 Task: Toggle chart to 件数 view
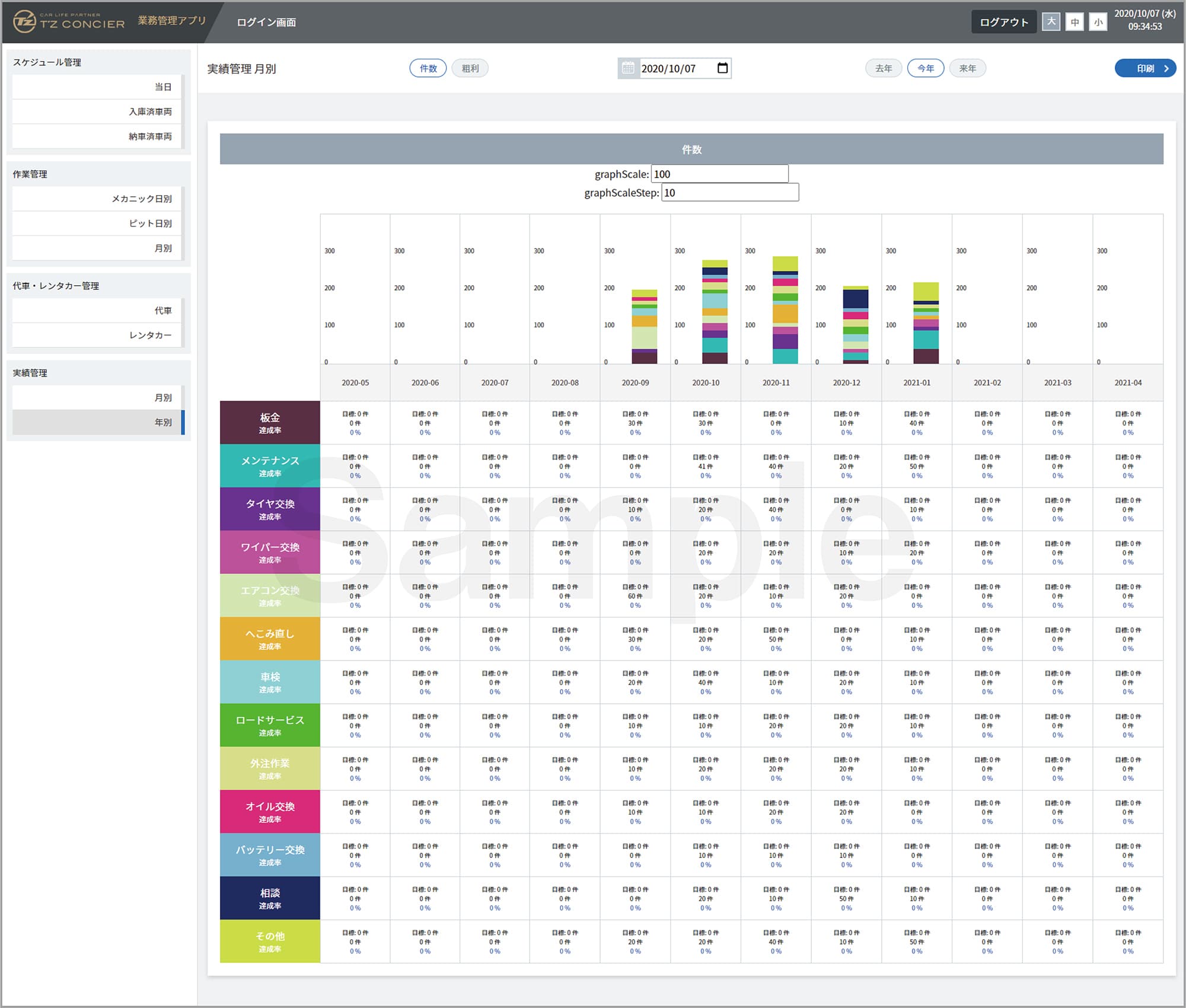pos(428,68)
